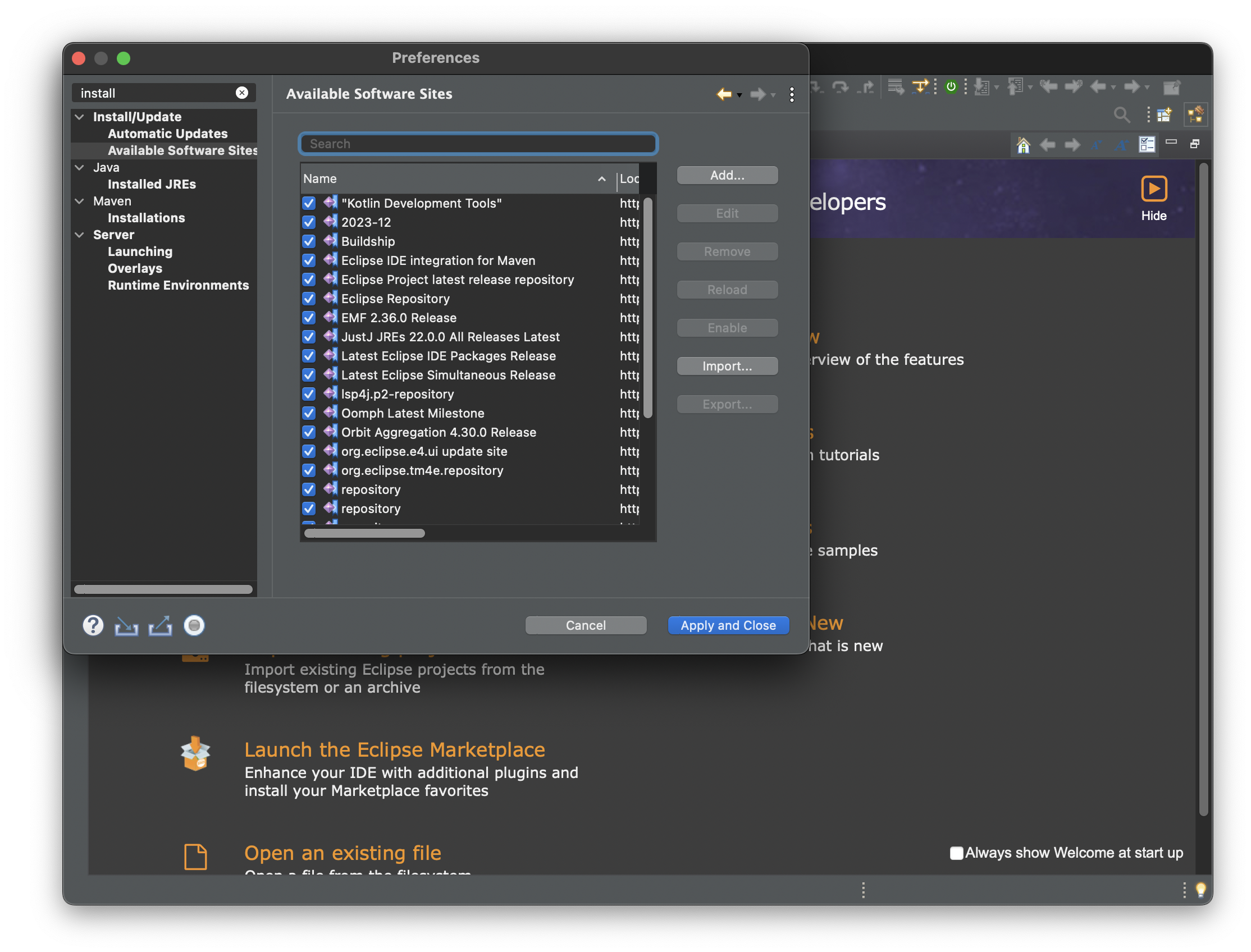Toggle Always show Welcome at start up
The image size is (1251, 952).
pos(956,853)
